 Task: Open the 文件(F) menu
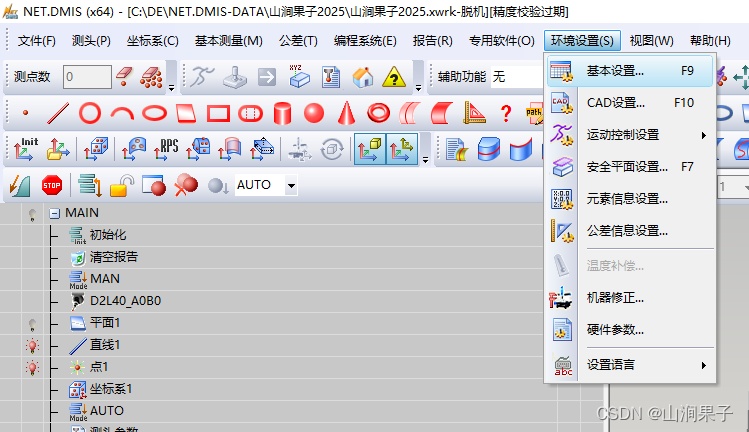pos(37,41)
